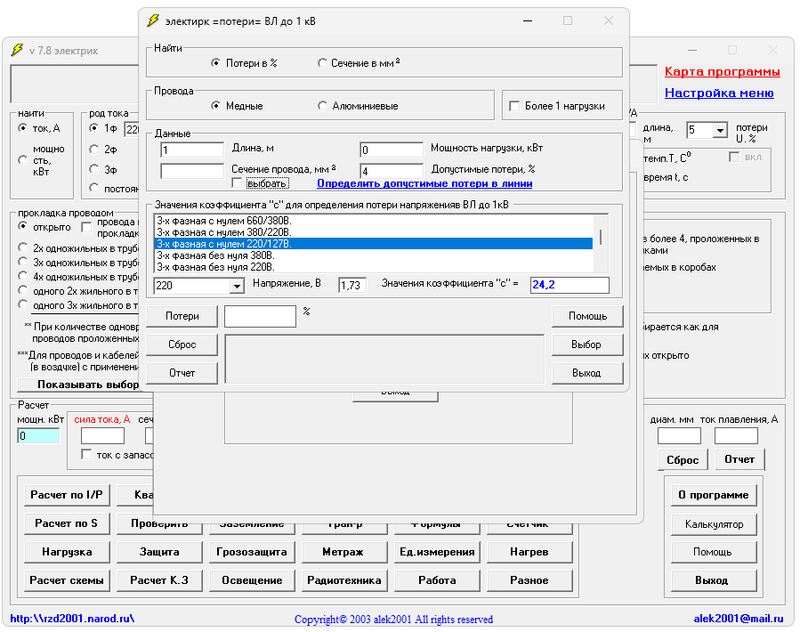Click Отчет button in main window
The height and width of the screenshot is (632, 800).
point(739,460)
